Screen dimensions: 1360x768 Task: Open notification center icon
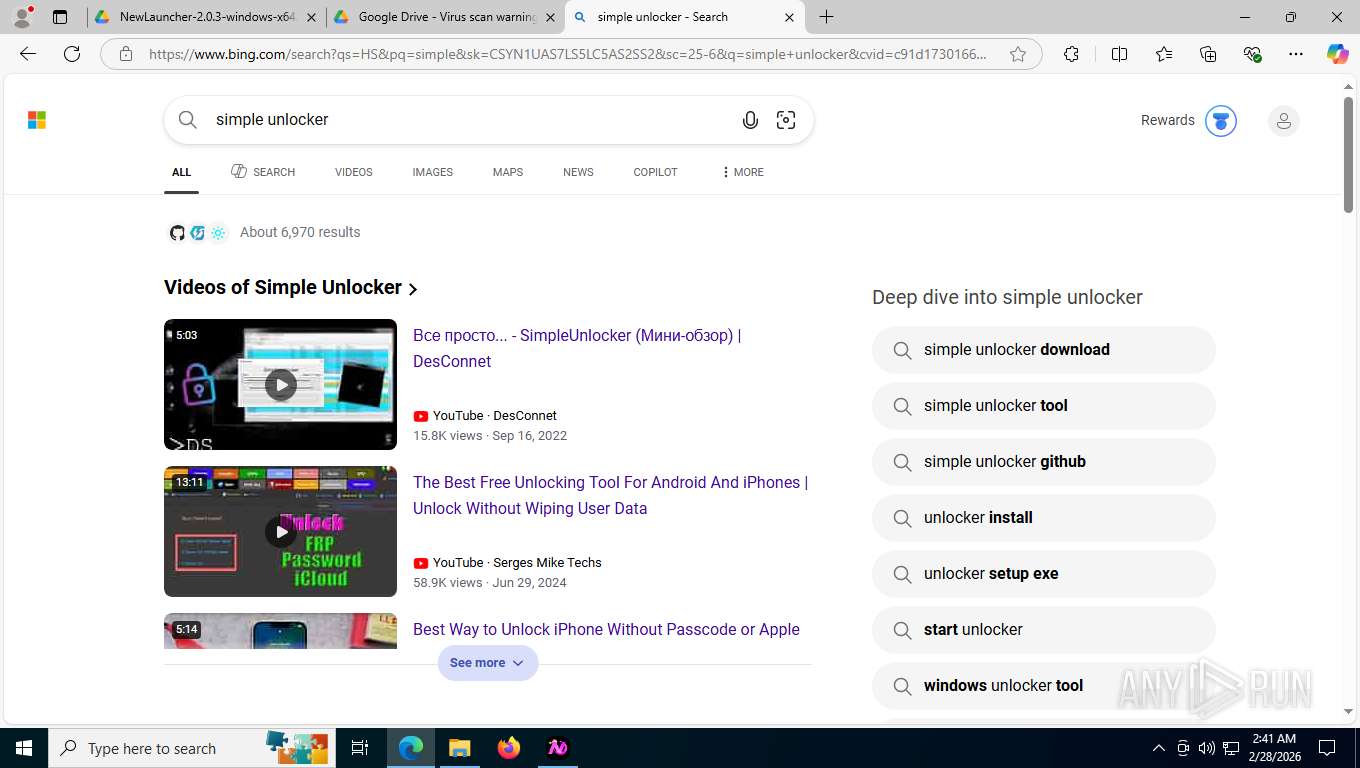pyautogui.click(x=1327, y=748)
